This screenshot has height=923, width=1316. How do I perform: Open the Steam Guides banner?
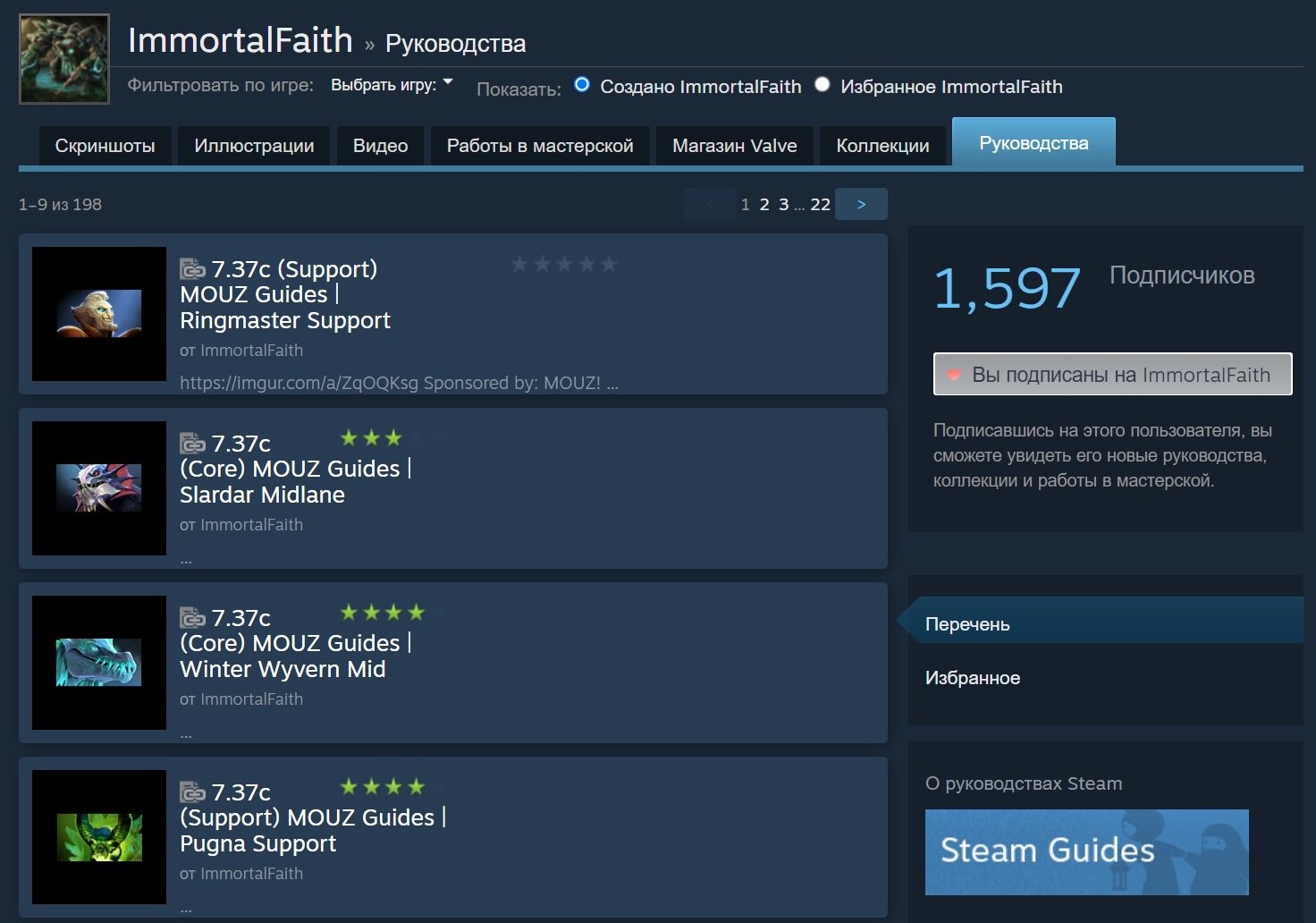[x=1087, y=852]
